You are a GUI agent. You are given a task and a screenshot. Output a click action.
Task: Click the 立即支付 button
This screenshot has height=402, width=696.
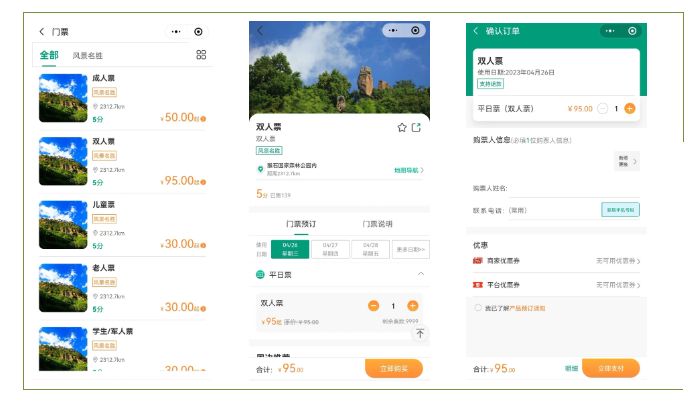[x=610, y=369]
